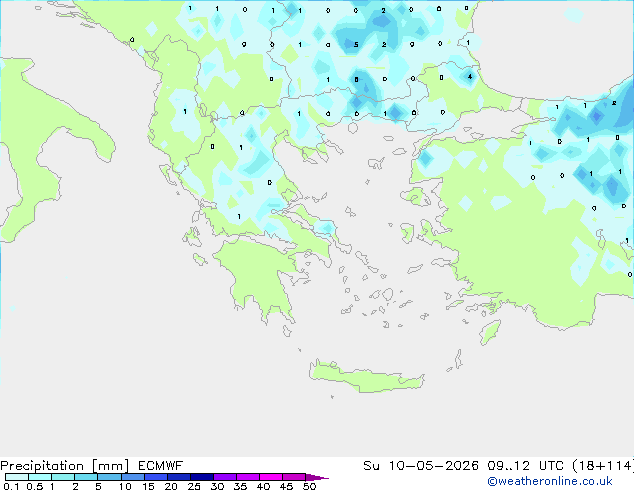Select the 1–2 mm legend swatch
This screenshot has height=490, width=634.
click(63, 477)
